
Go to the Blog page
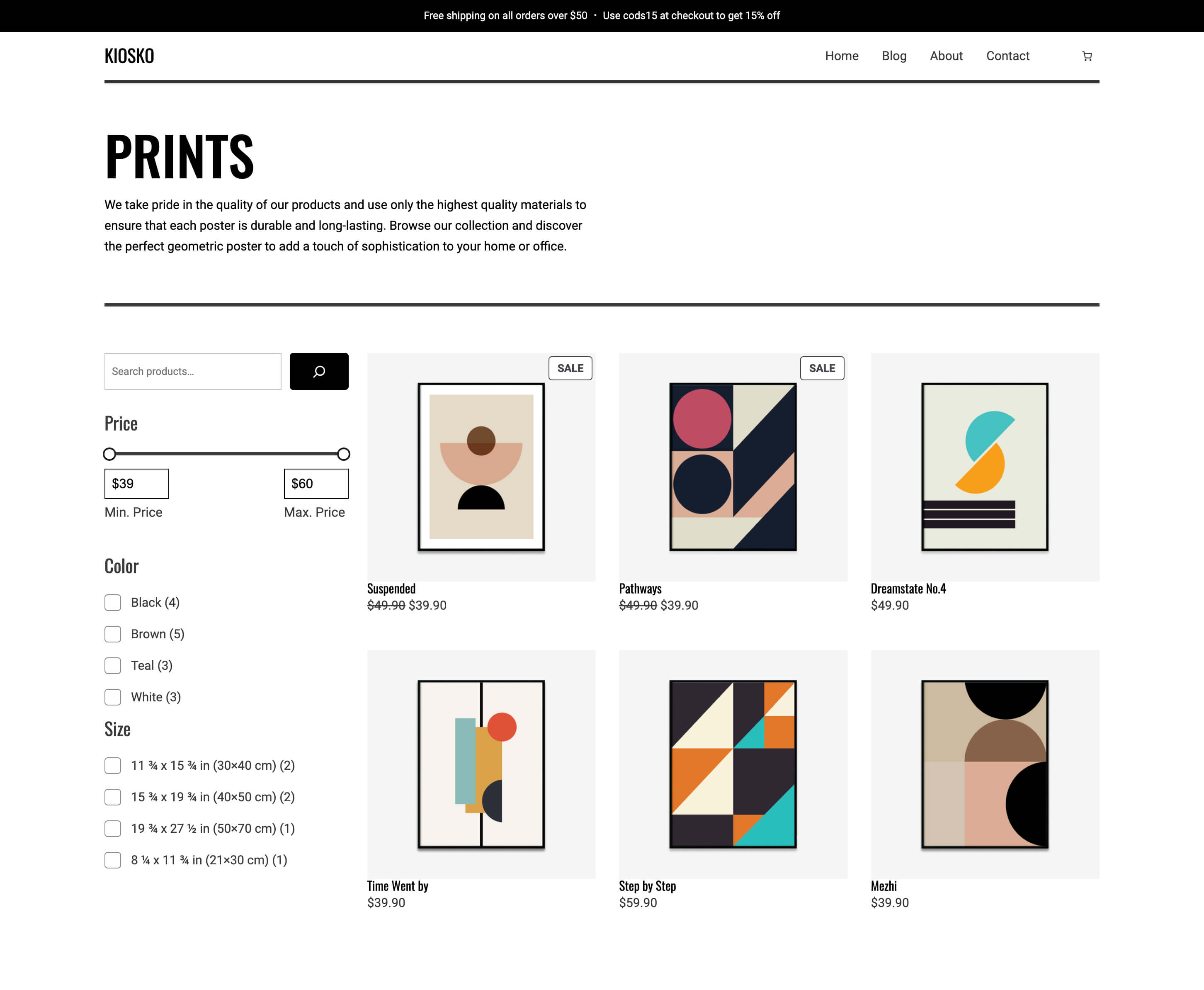(893, 56)
